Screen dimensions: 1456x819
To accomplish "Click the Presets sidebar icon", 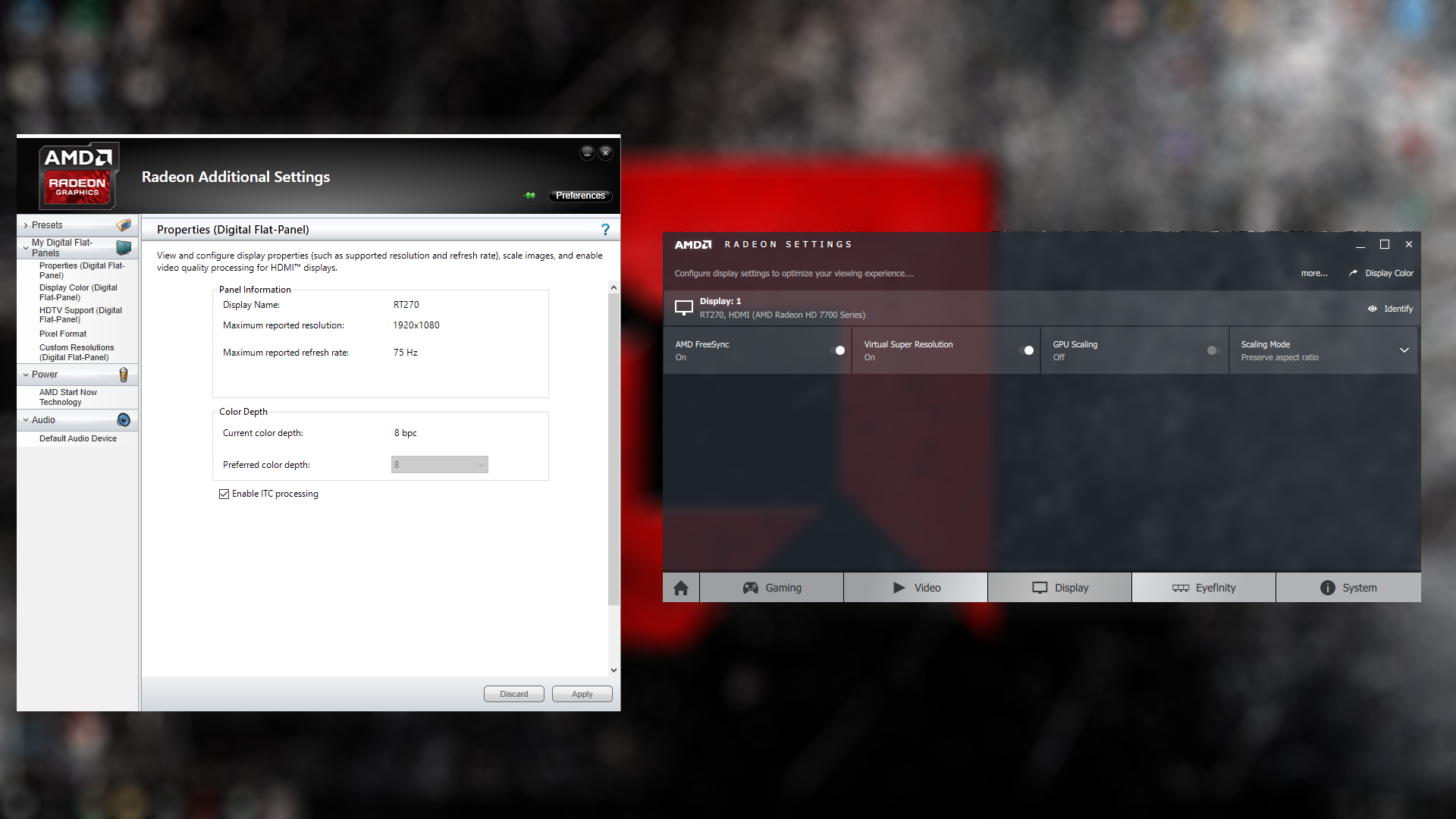I will pyautogui.click(x=124, y=225).
